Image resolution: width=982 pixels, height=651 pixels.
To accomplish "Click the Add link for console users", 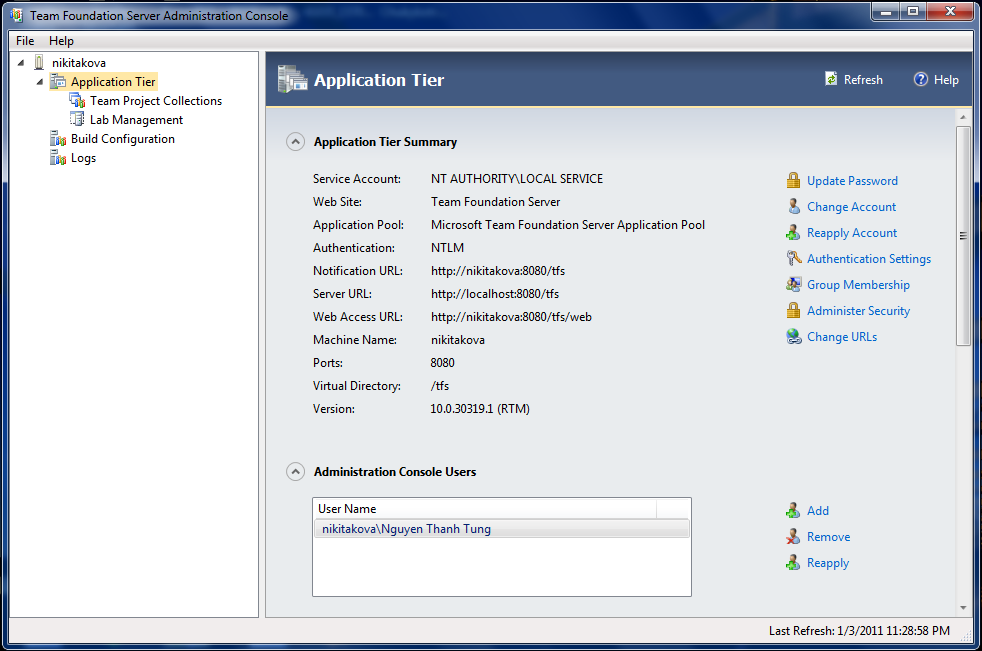I will pyautogui.click(x=817, y=511).
